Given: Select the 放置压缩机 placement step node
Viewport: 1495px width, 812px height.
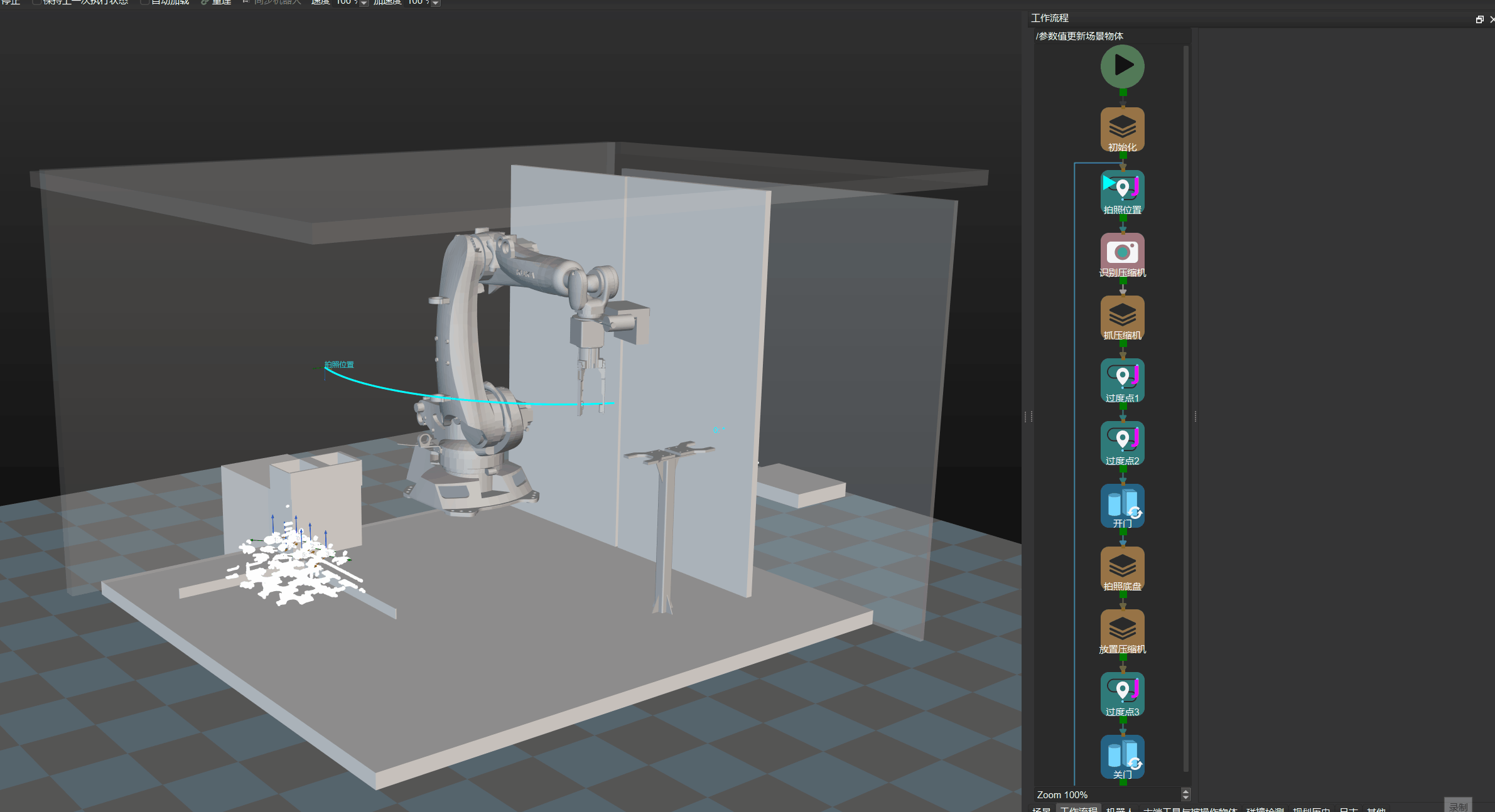Looking at the screenshot, I should coord(1123,631).
